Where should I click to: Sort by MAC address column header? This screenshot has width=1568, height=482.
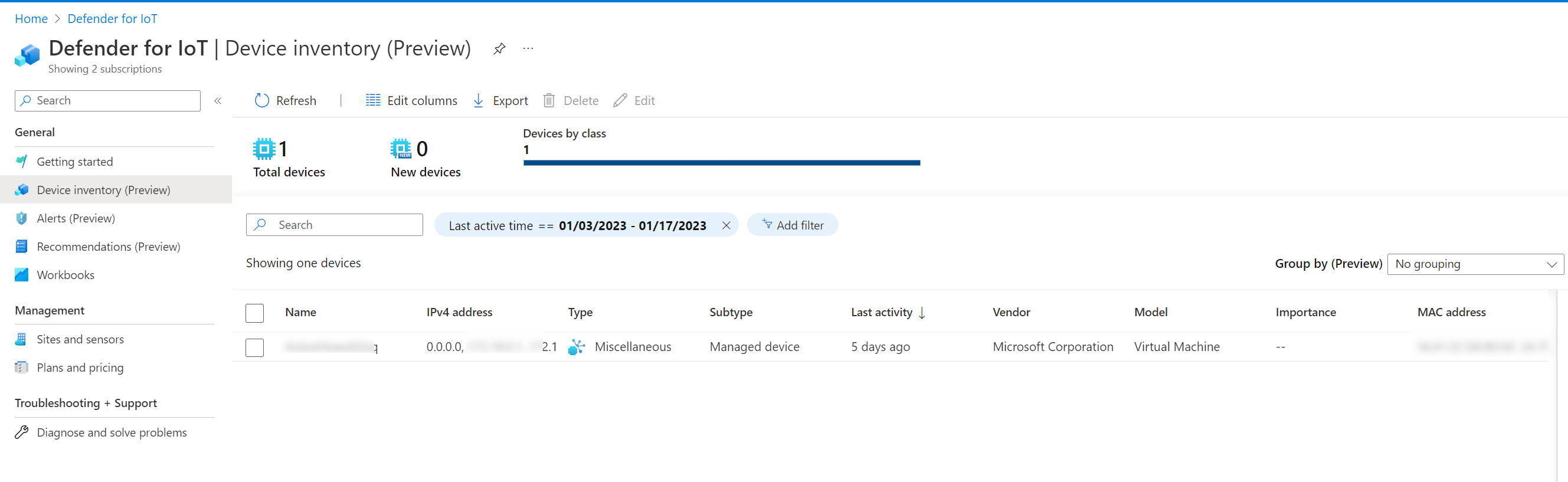click(x=1451, y=312)
